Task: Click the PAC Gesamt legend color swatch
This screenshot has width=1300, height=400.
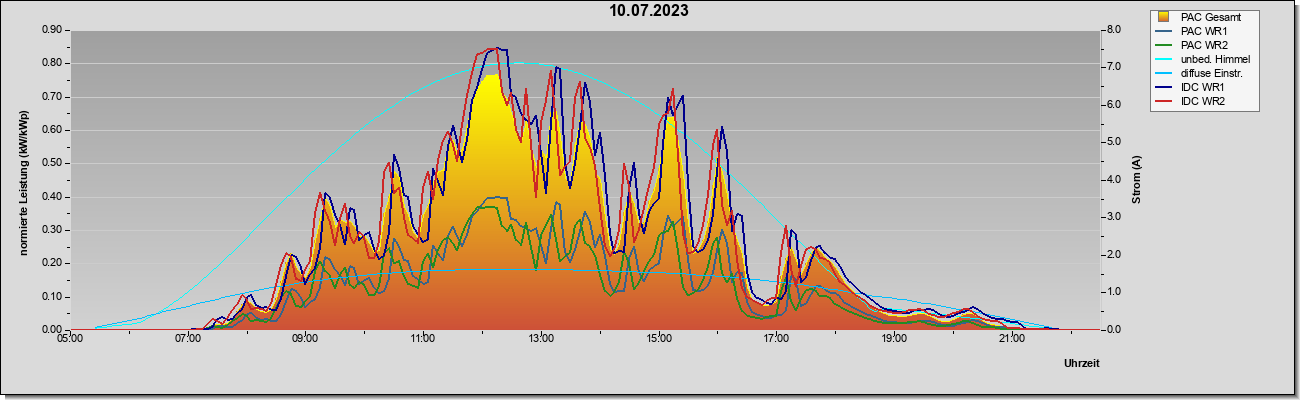Action: tap(1164, 17)
